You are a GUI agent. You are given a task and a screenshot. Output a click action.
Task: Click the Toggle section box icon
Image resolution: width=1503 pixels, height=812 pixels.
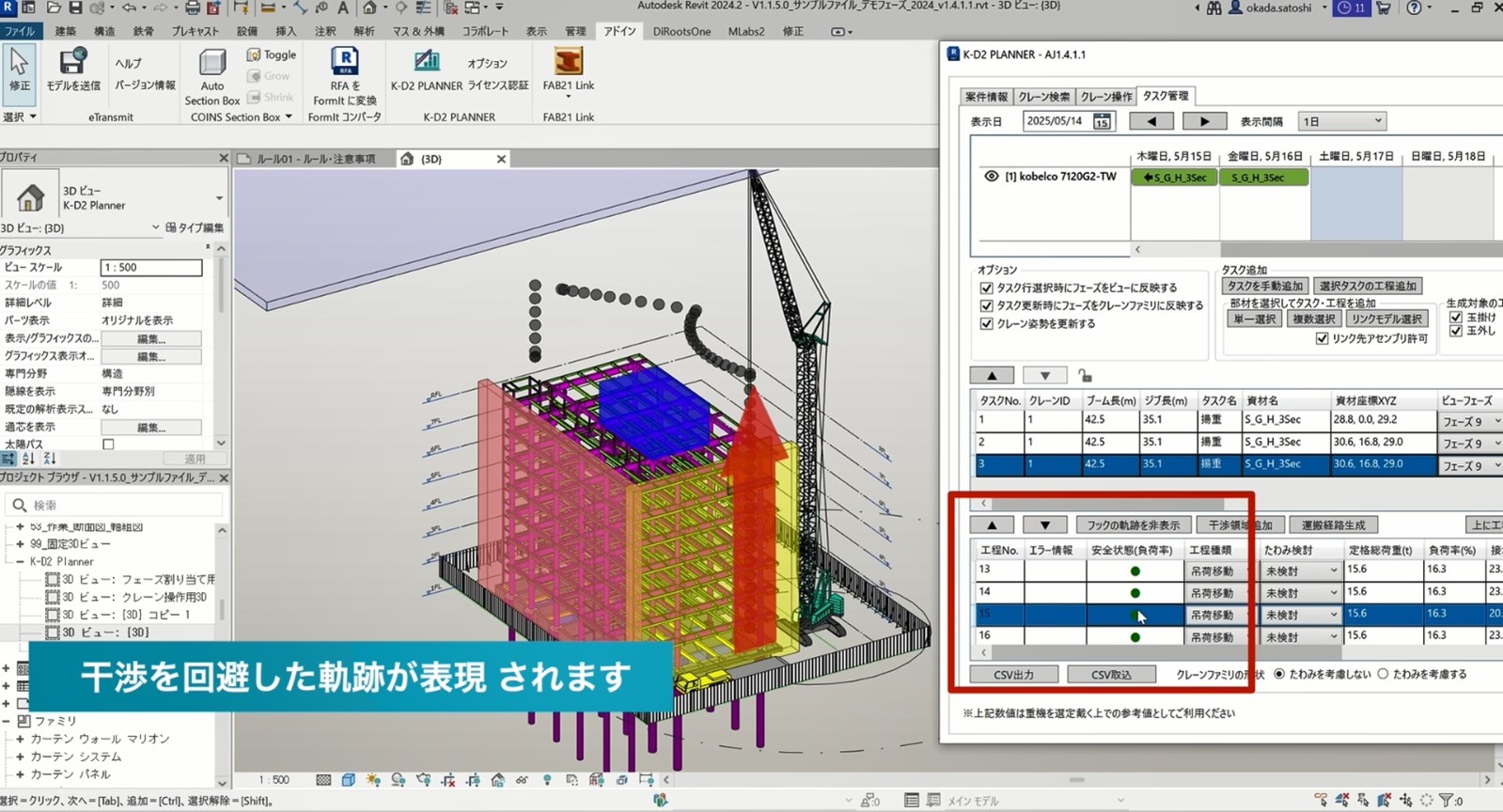(x=254, y=55)
